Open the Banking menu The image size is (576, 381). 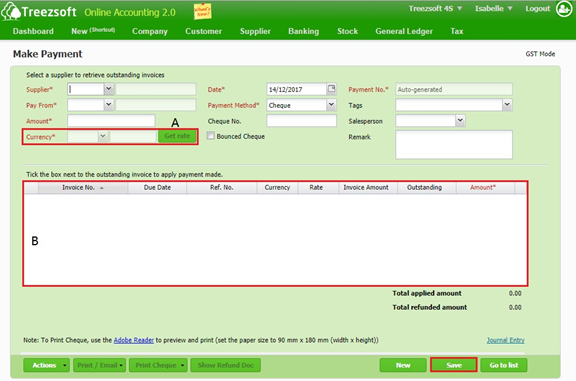click(303, 31)
